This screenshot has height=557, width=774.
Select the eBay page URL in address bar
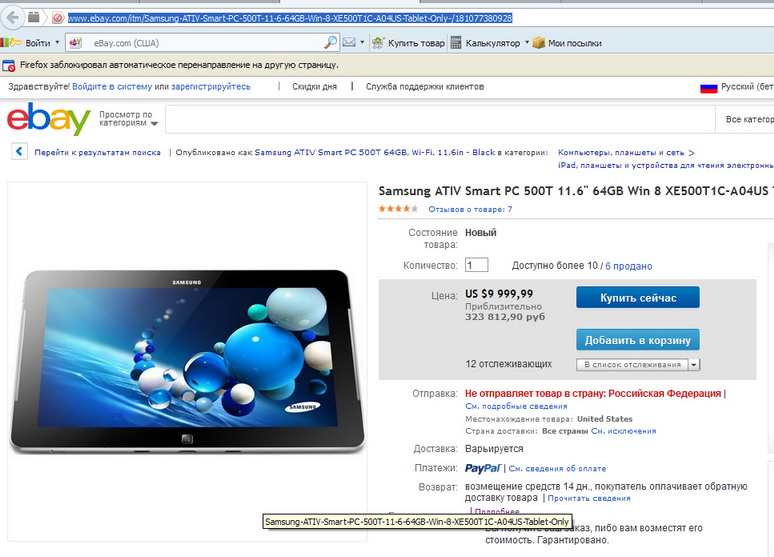click(x=290, y=19)
